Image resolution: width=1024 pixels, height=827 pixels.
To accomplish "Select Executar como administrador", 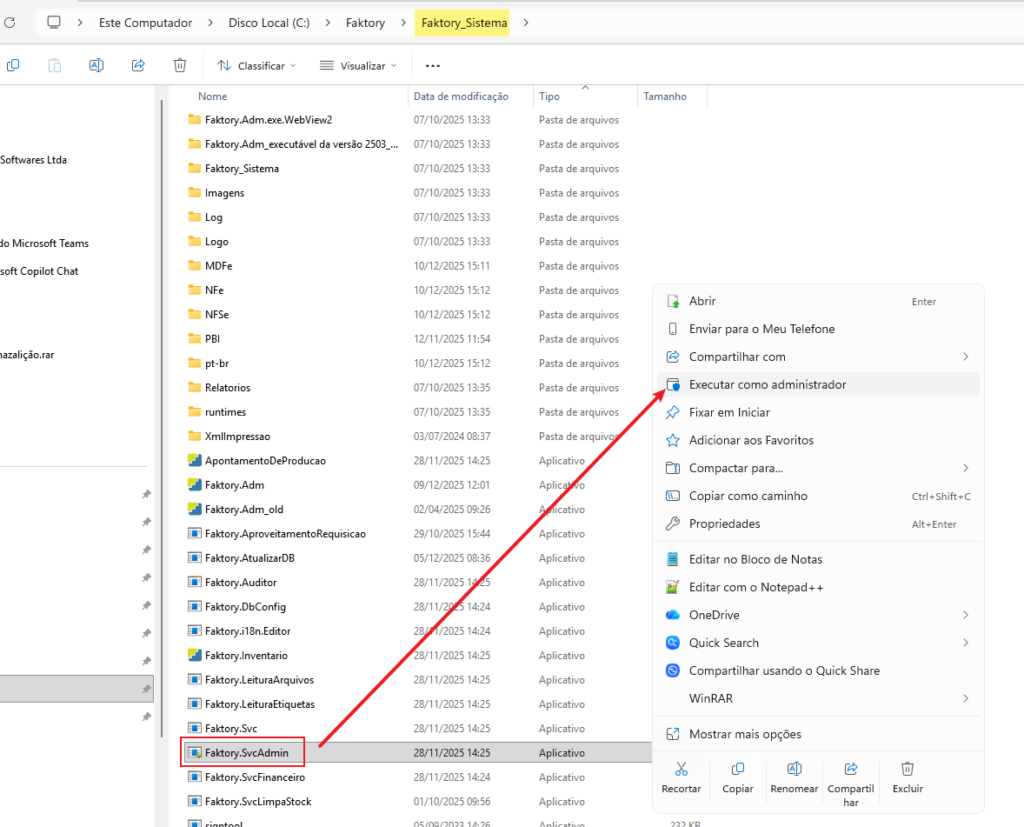I will 767,385.
